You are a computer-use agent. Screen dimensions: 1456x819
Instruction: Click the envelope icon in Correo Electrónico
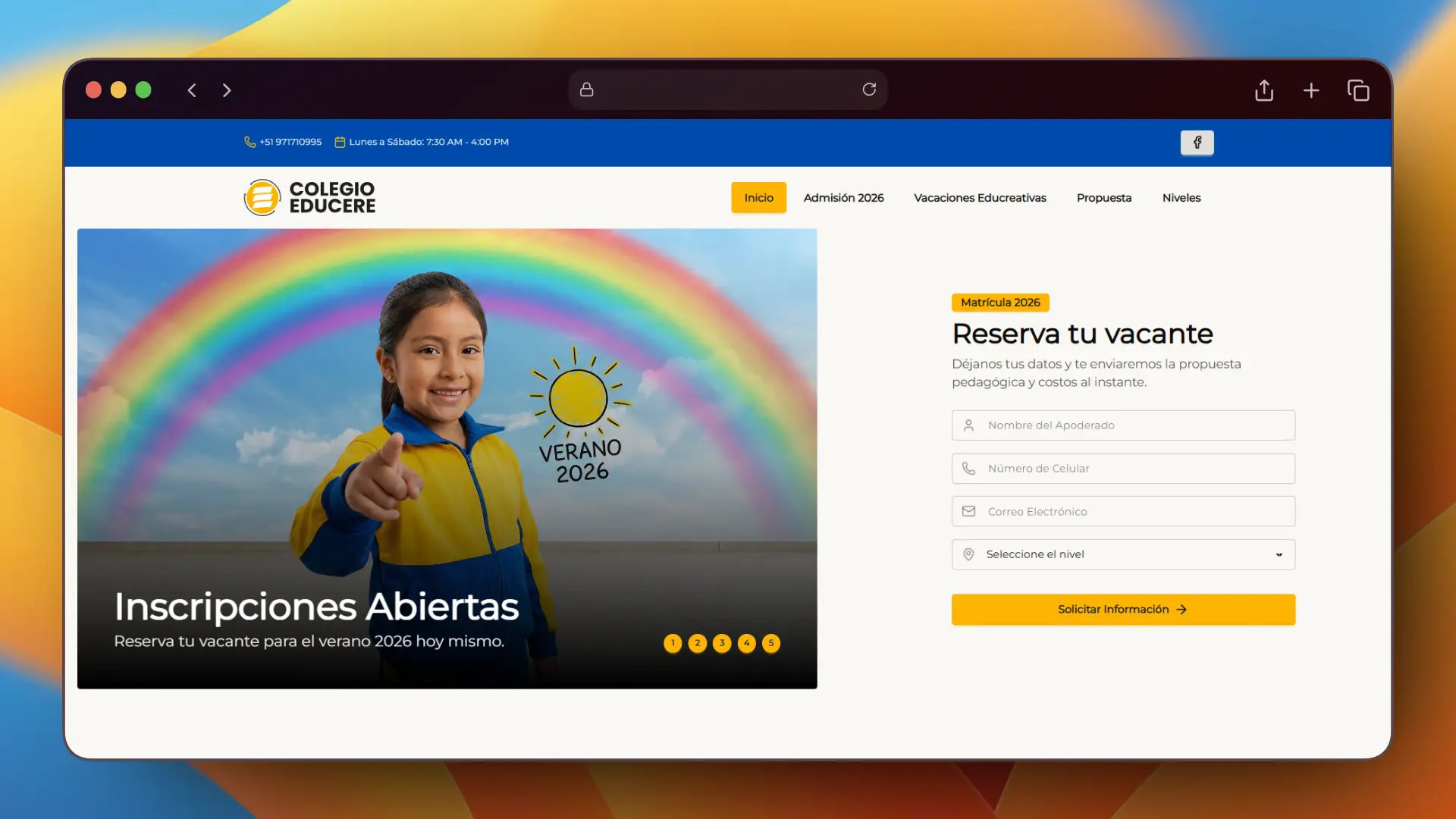pyautogui.click(x=968, y=511)
